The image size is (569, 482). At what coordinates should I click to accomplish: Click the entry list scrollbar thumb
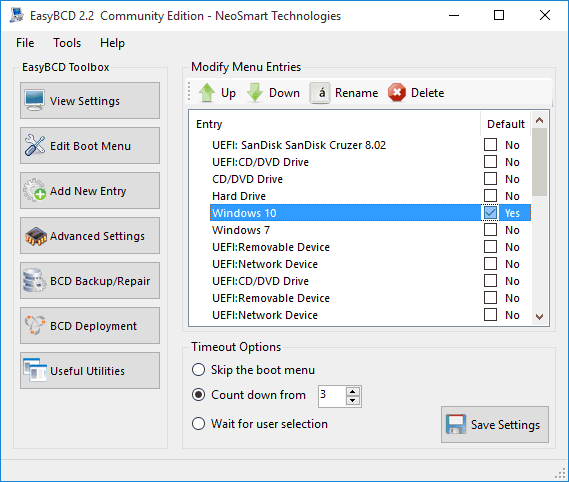pyautogui.click(x=540, y=162)
